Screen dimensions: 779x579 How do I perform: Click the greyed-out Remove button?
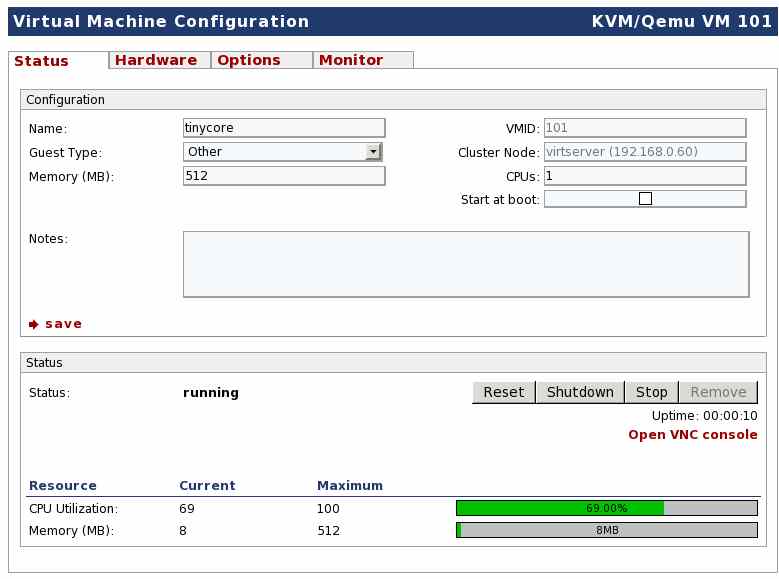point(718,392)
